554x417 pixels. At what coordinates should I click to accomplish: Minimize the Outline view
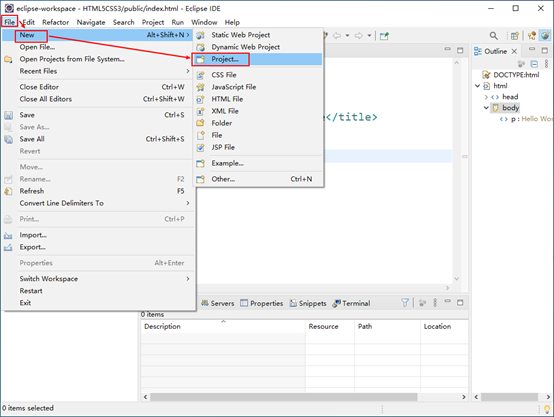tap(532, 49)
